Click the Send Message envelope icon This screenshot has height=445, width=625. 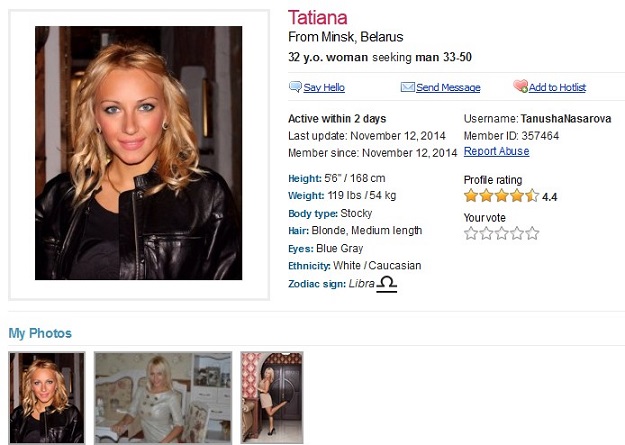click(408, 87)
